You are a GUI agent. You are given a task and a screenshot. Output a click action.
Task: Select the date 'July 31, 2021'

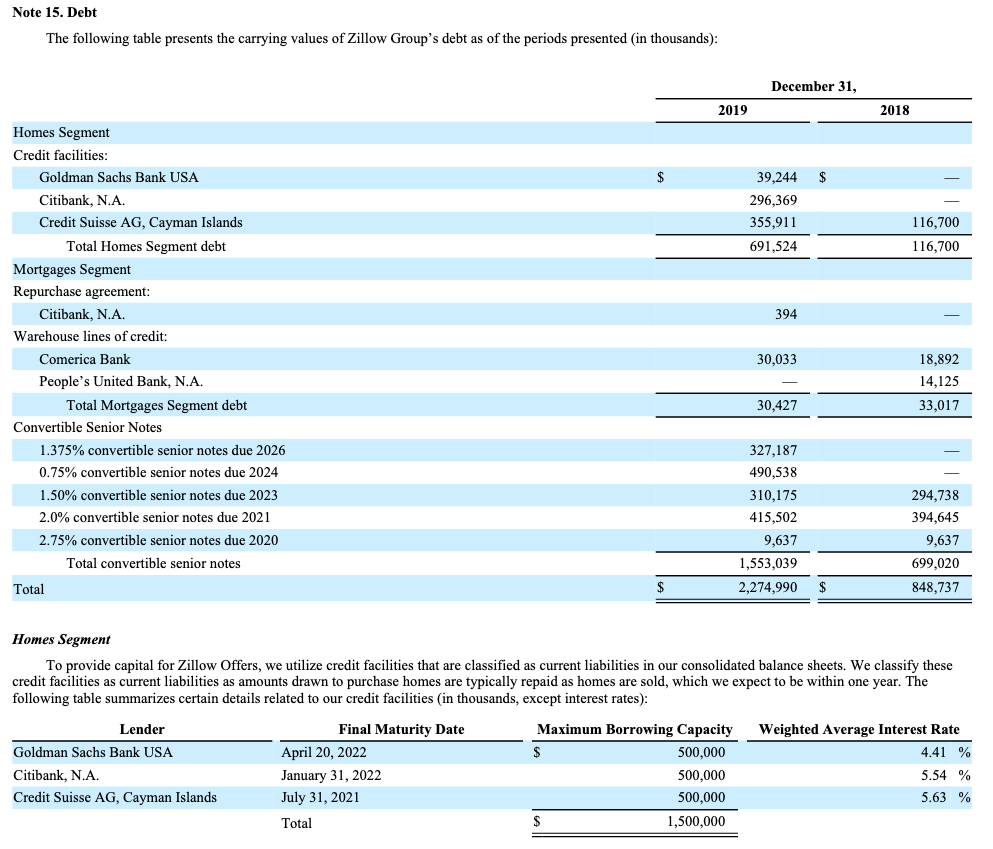coord(320,797)
